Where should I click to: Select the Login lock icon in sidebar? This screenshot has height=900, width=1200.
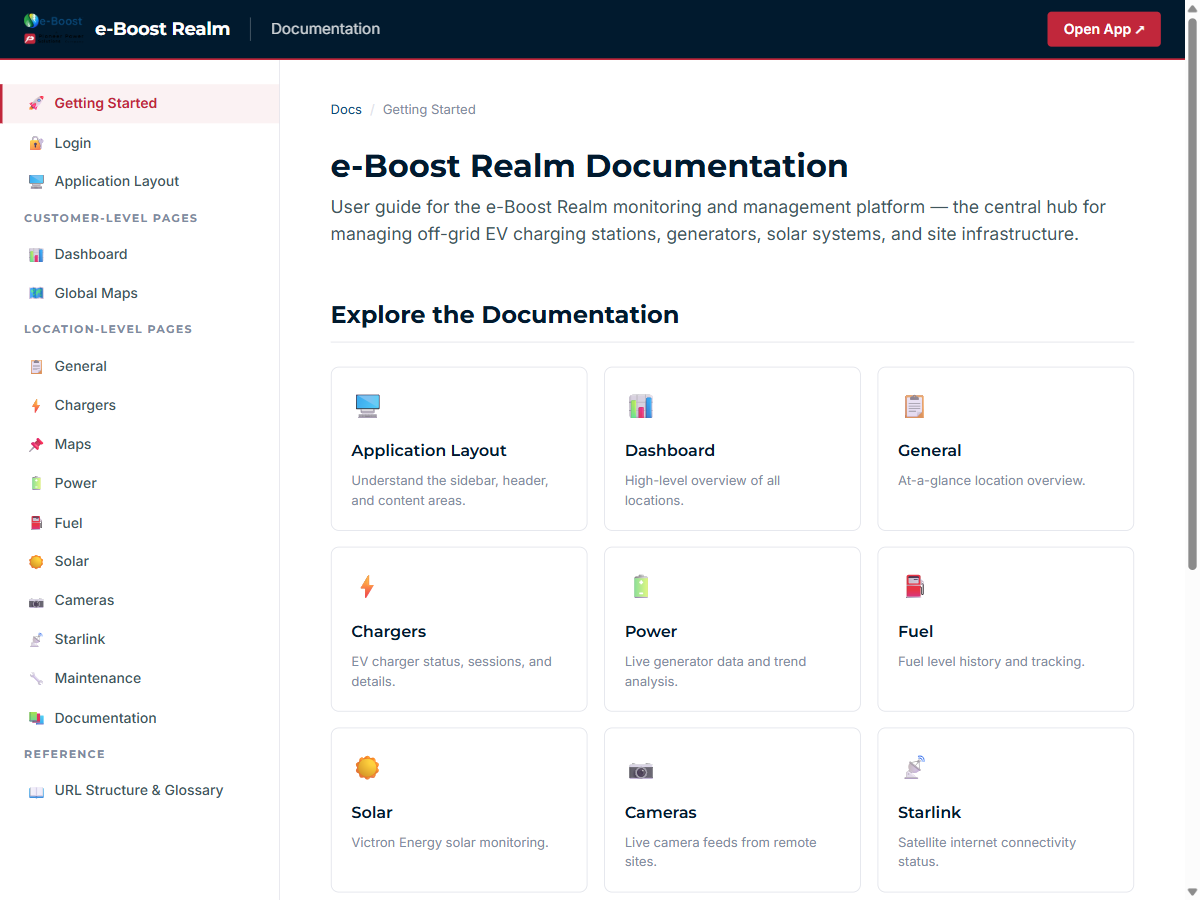click(35, 143)
